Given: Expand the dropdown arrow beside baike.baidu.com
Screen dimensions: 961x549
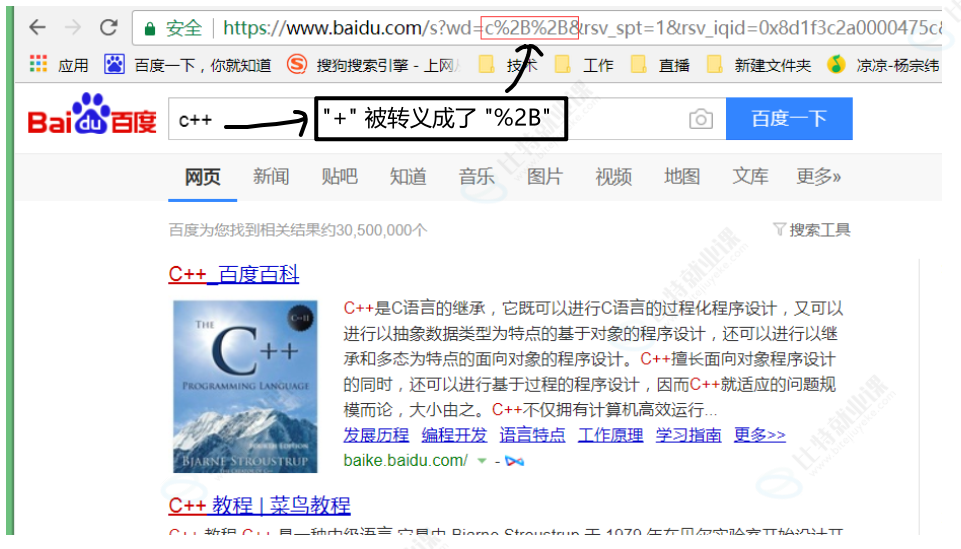Looking at the screenshot, I should [x=482, y=461].
